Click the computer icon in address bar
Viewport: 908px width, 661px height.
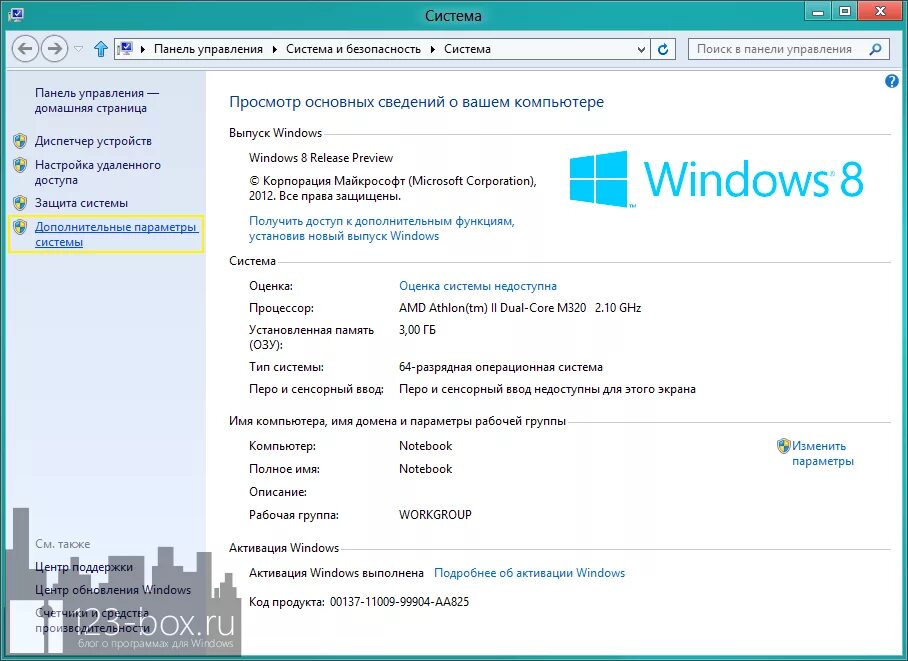point(126,49)
